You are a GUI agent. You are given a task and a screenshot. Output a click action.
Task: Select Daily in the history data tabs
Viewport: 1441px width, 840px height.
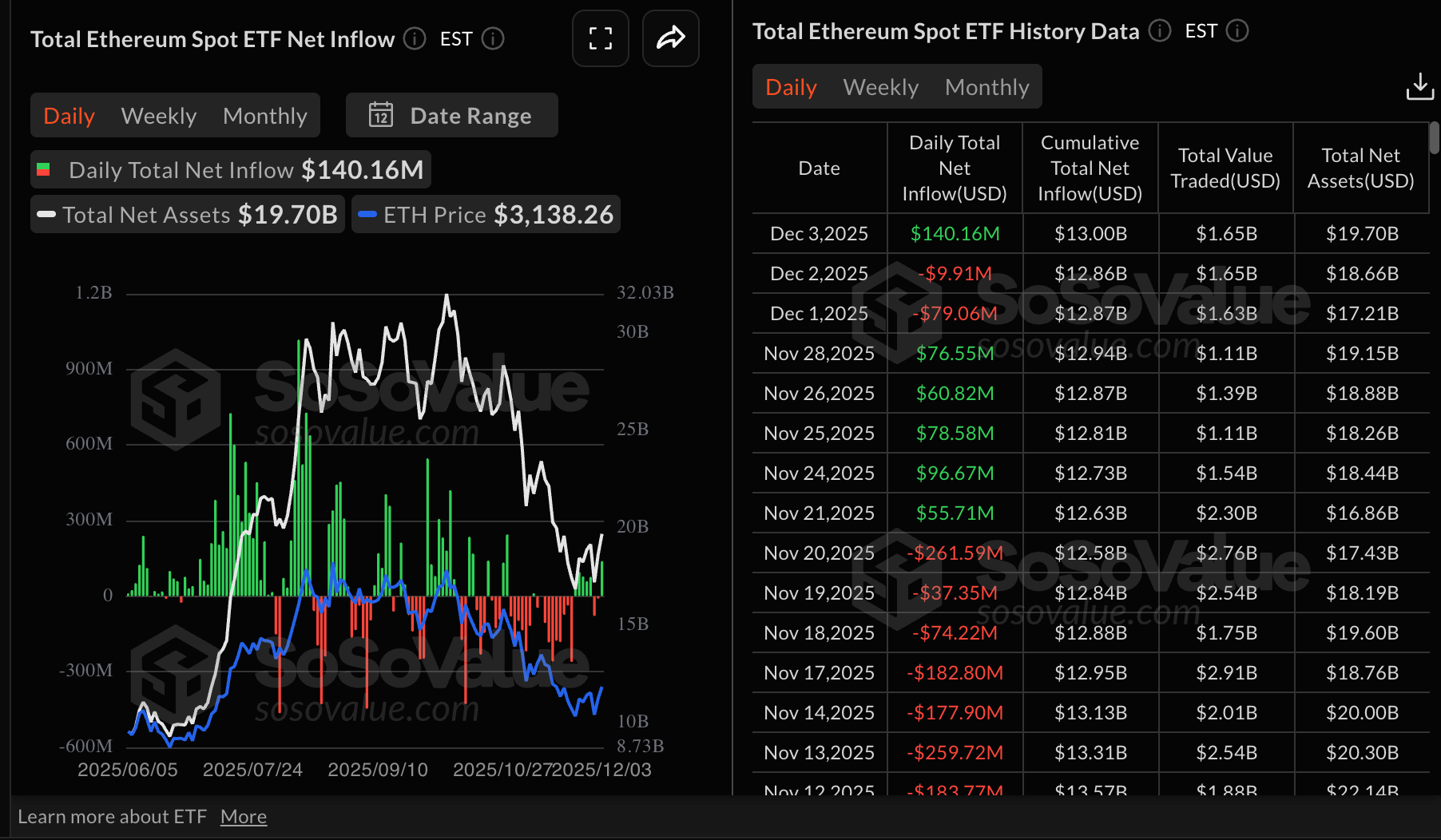click(790, 86)
